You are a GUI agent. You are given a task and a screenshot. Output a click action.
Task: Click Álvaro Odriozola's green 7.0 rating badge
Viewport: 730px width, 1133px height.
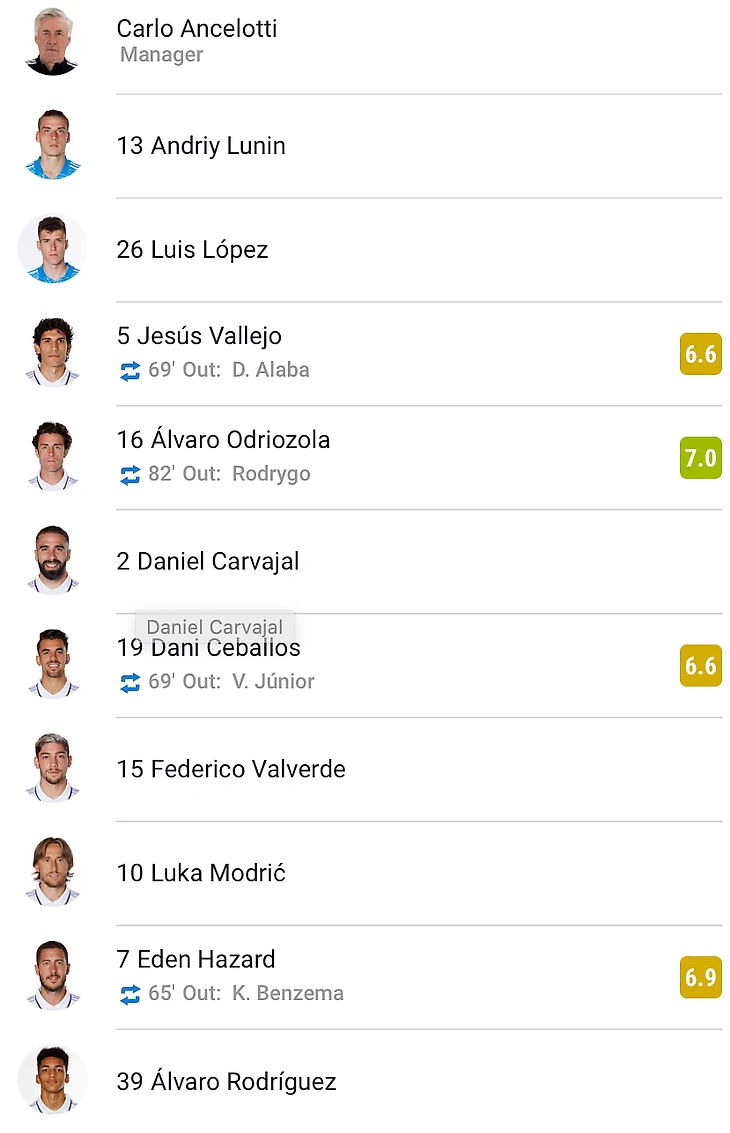click(x=700, y=458)
